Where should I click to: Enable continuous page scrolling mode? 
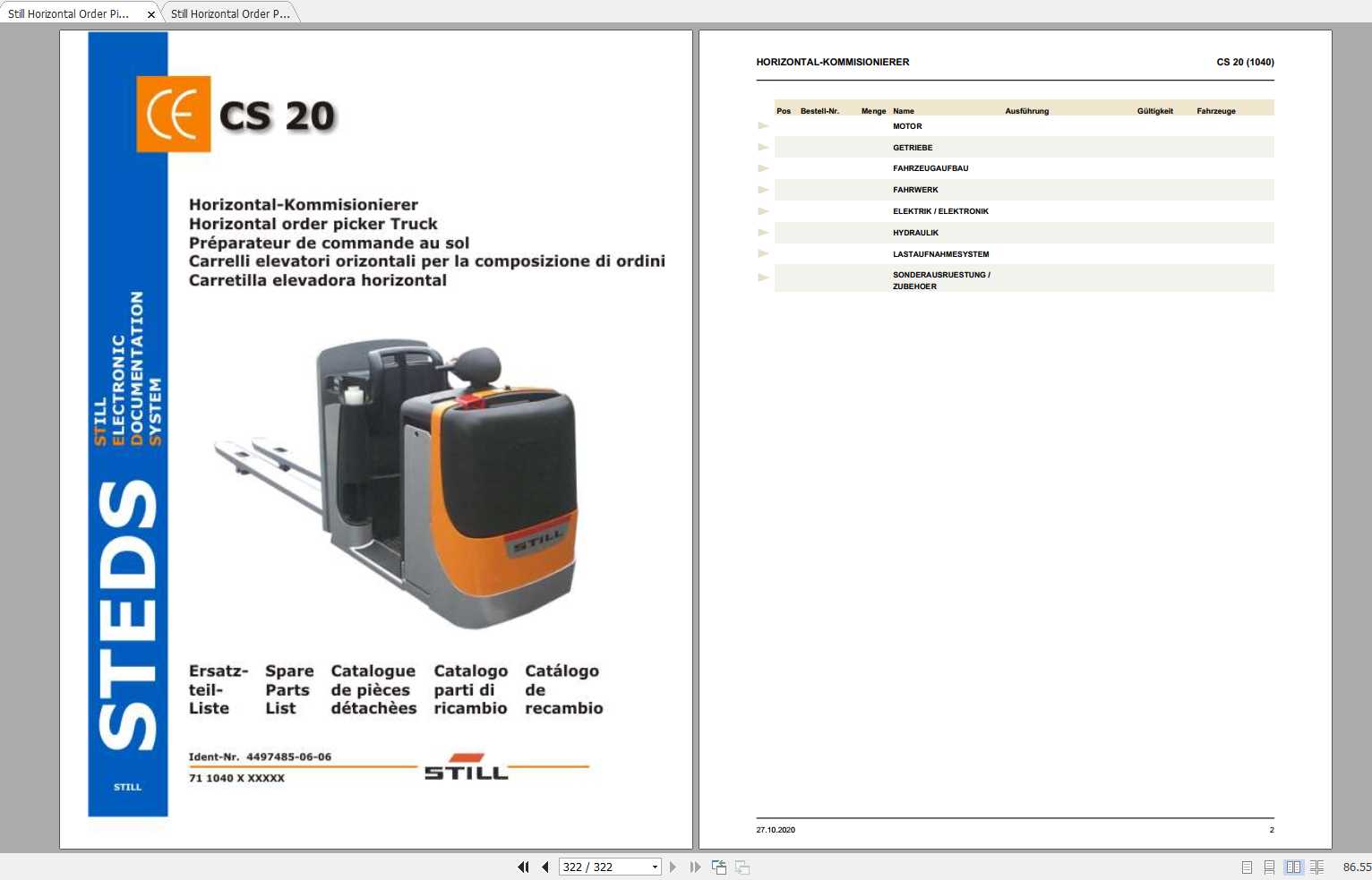click(x=1269, y=867)
